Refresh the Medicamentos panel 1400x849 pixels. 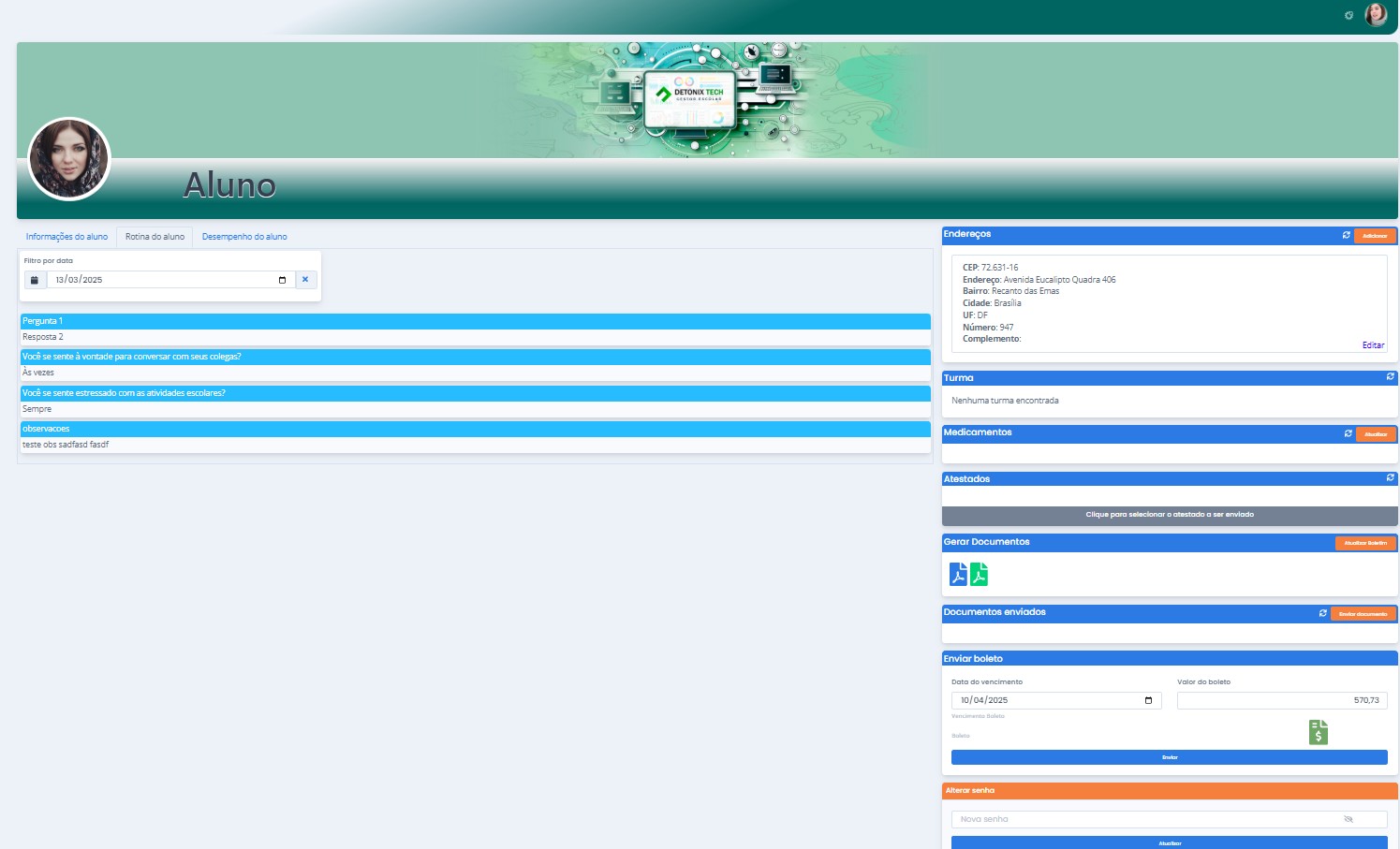pyautogui.click(x=1348, y=433)
